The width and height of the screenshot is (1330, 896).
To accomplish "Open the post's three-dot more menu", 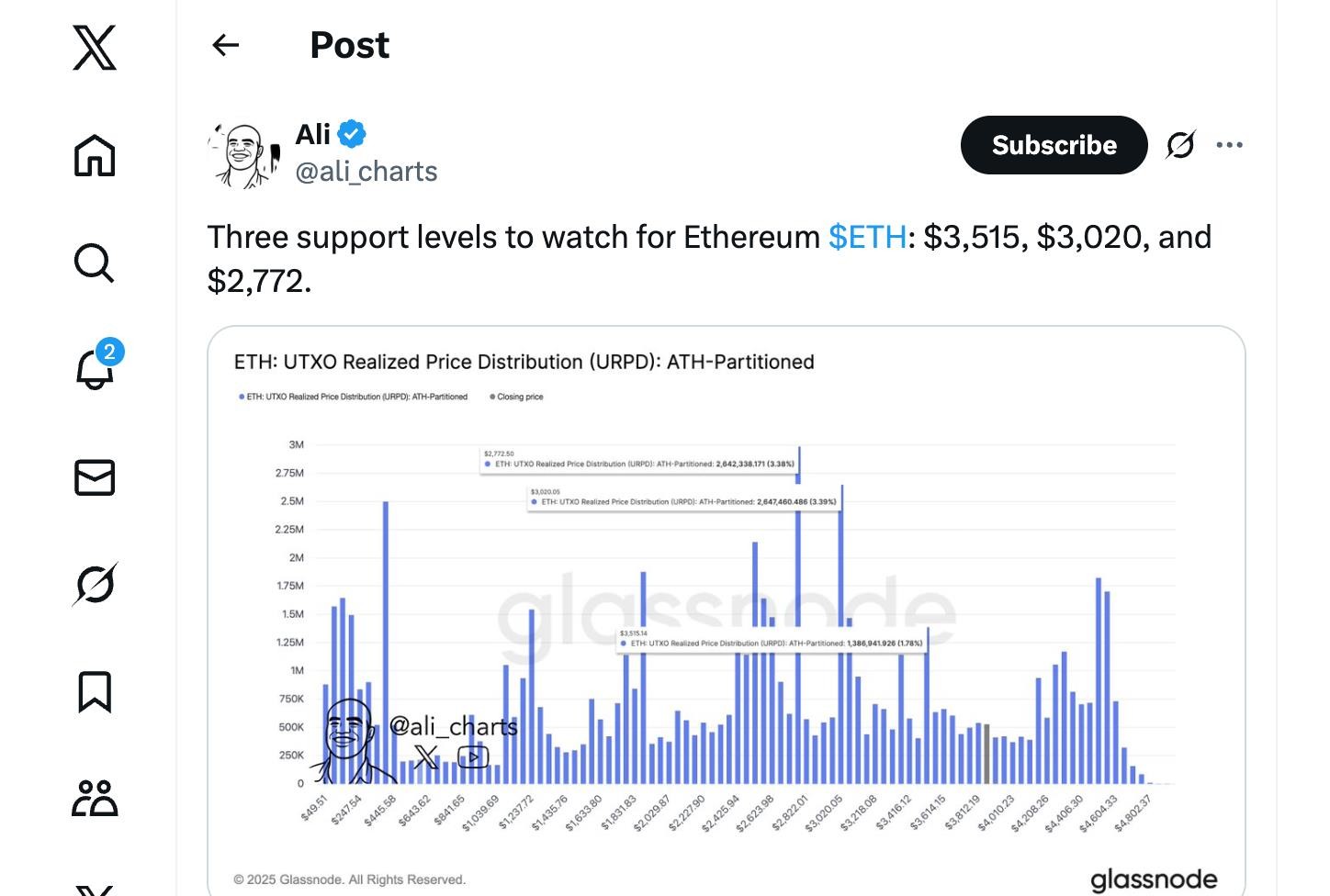I will coord(1229,145).
